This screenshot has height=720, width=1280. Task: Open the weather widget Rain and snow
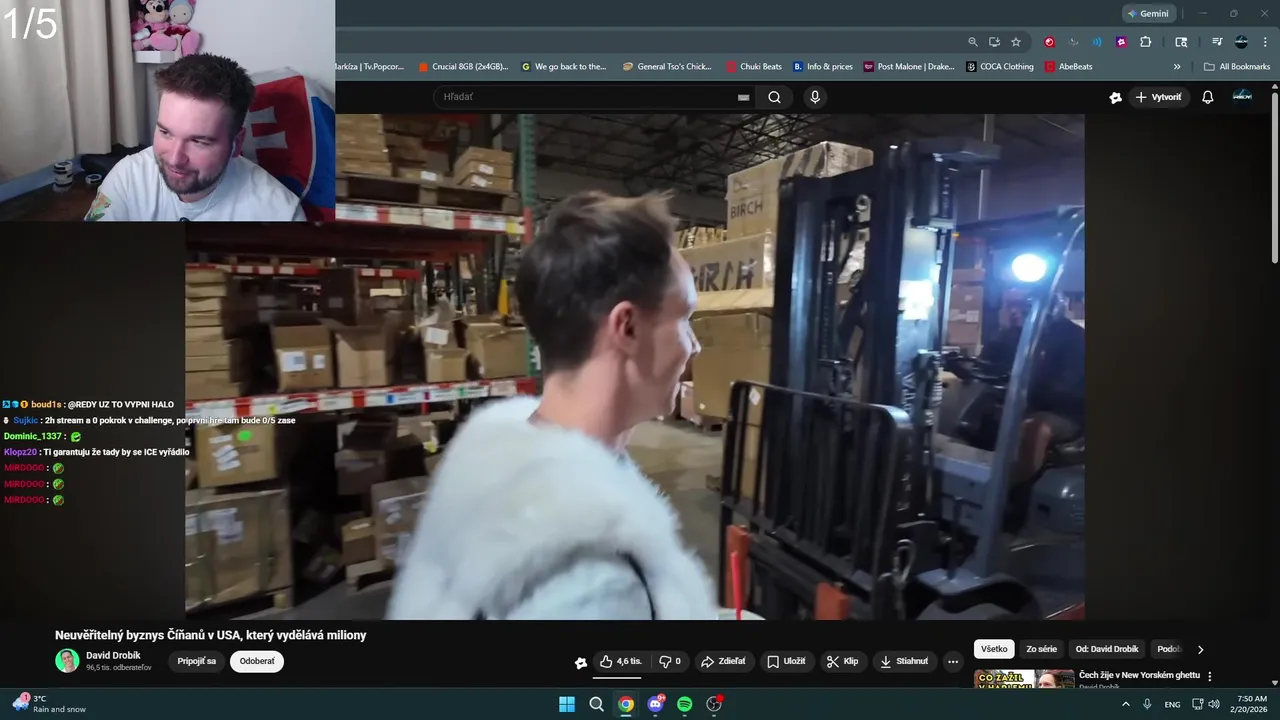48,704
